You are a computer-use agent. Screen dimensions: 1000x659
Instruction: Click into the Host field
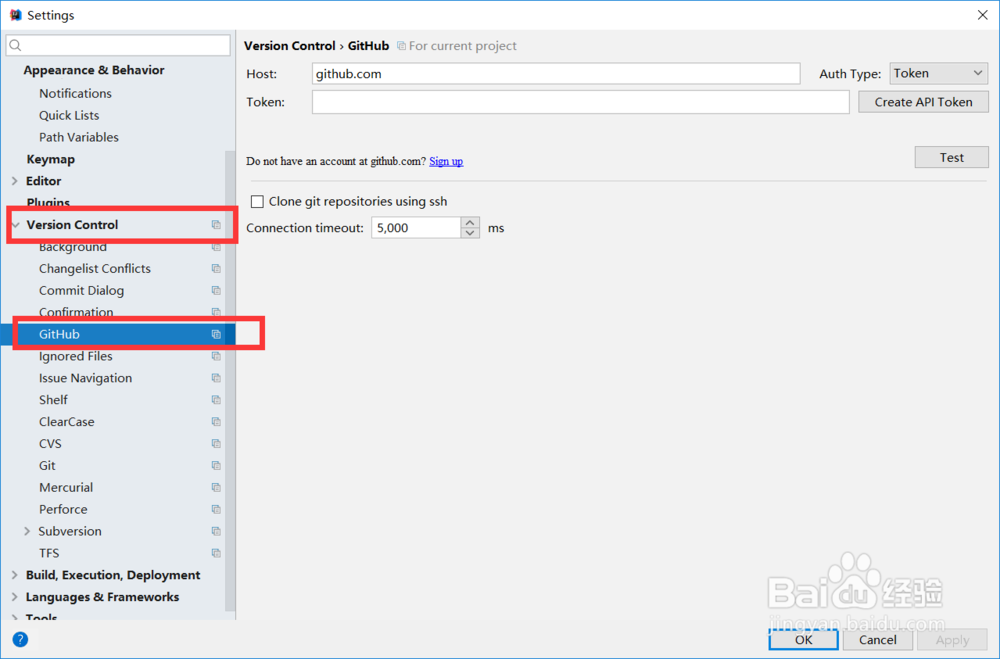(x=555, y=73)
